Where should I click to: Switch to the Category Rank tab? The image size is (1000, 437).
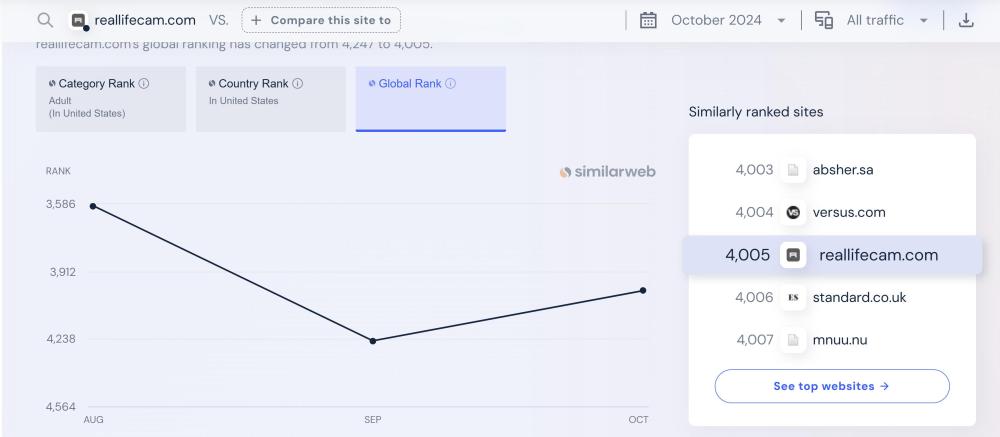pyautogui.click(x=110, y=98)
